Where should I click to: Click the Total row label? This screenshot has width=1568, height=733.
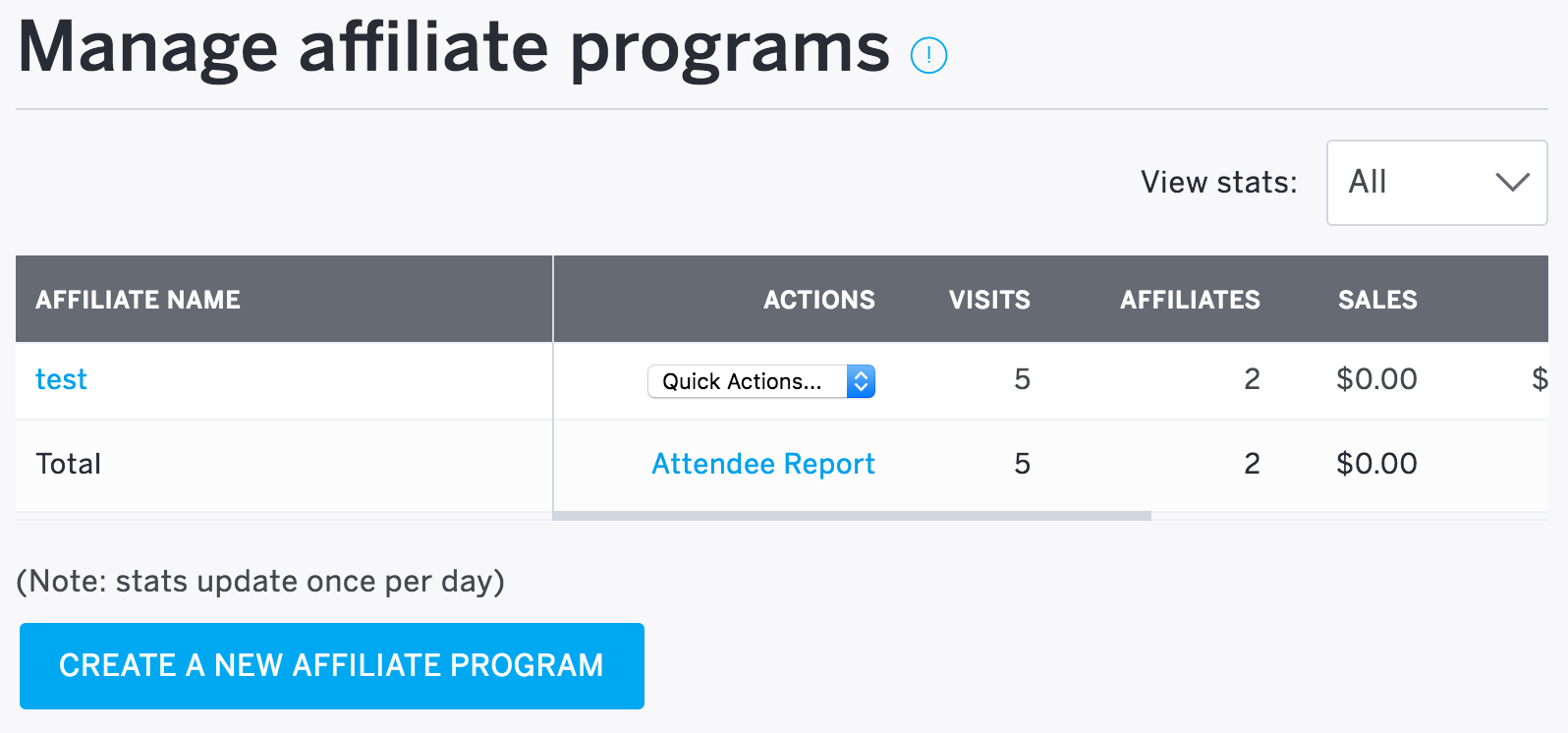tap(69, 464)
